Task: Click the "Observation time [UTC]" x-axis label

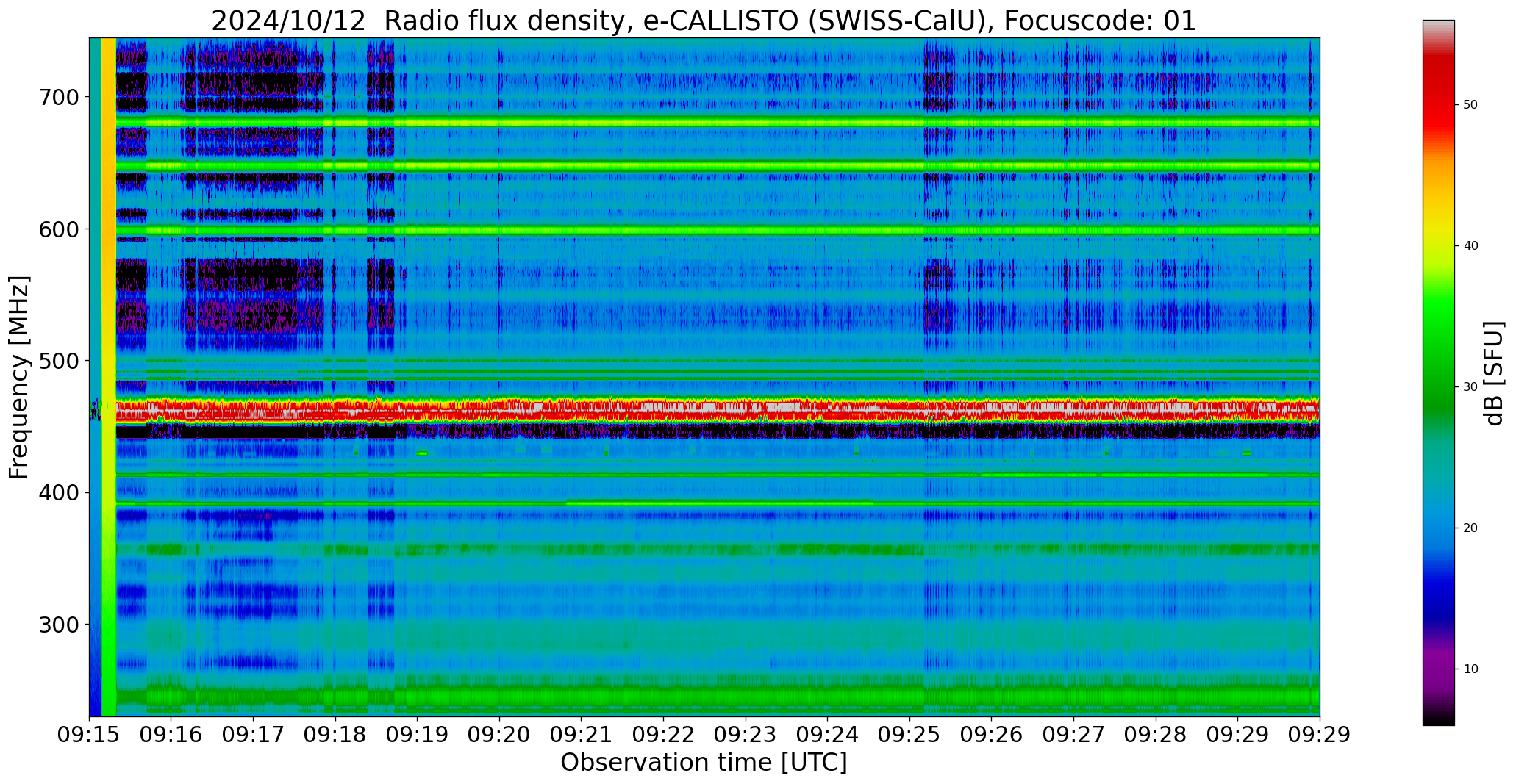Action: 704,762
